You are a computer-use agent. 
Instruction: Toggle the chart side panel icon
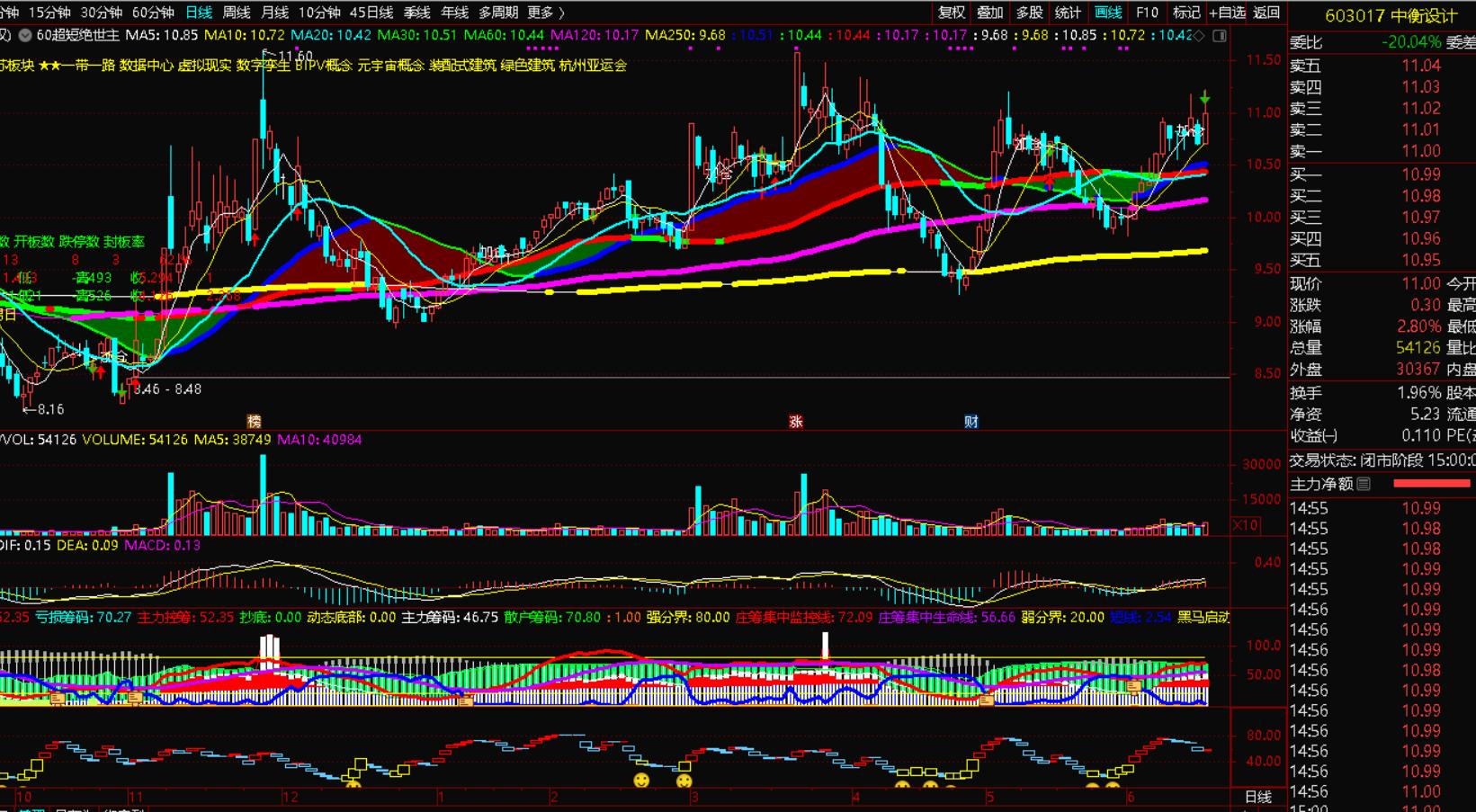(1220, 36)
